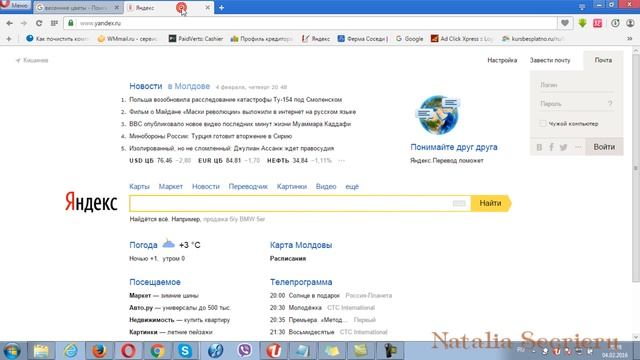Screen dimensions: 640x360
Task: Click the Логин input field
Action: tap(576, 85)
